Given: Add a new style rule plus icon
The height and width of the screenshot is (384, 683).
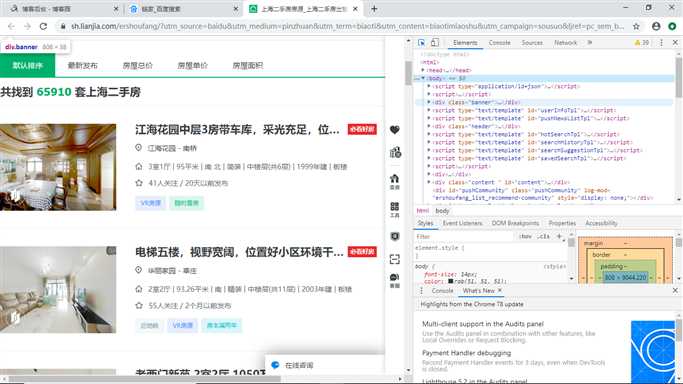Looking at the screenshot, I should [x=559, y=236].
